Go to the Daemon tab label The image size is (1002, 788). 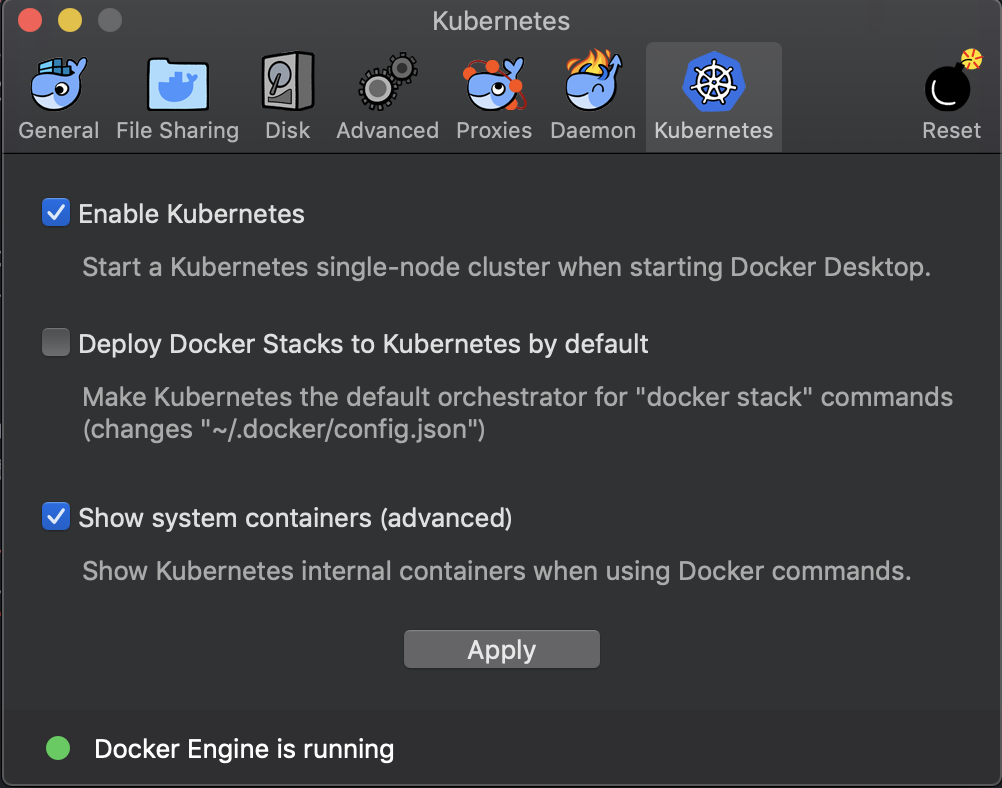(593, 131)
